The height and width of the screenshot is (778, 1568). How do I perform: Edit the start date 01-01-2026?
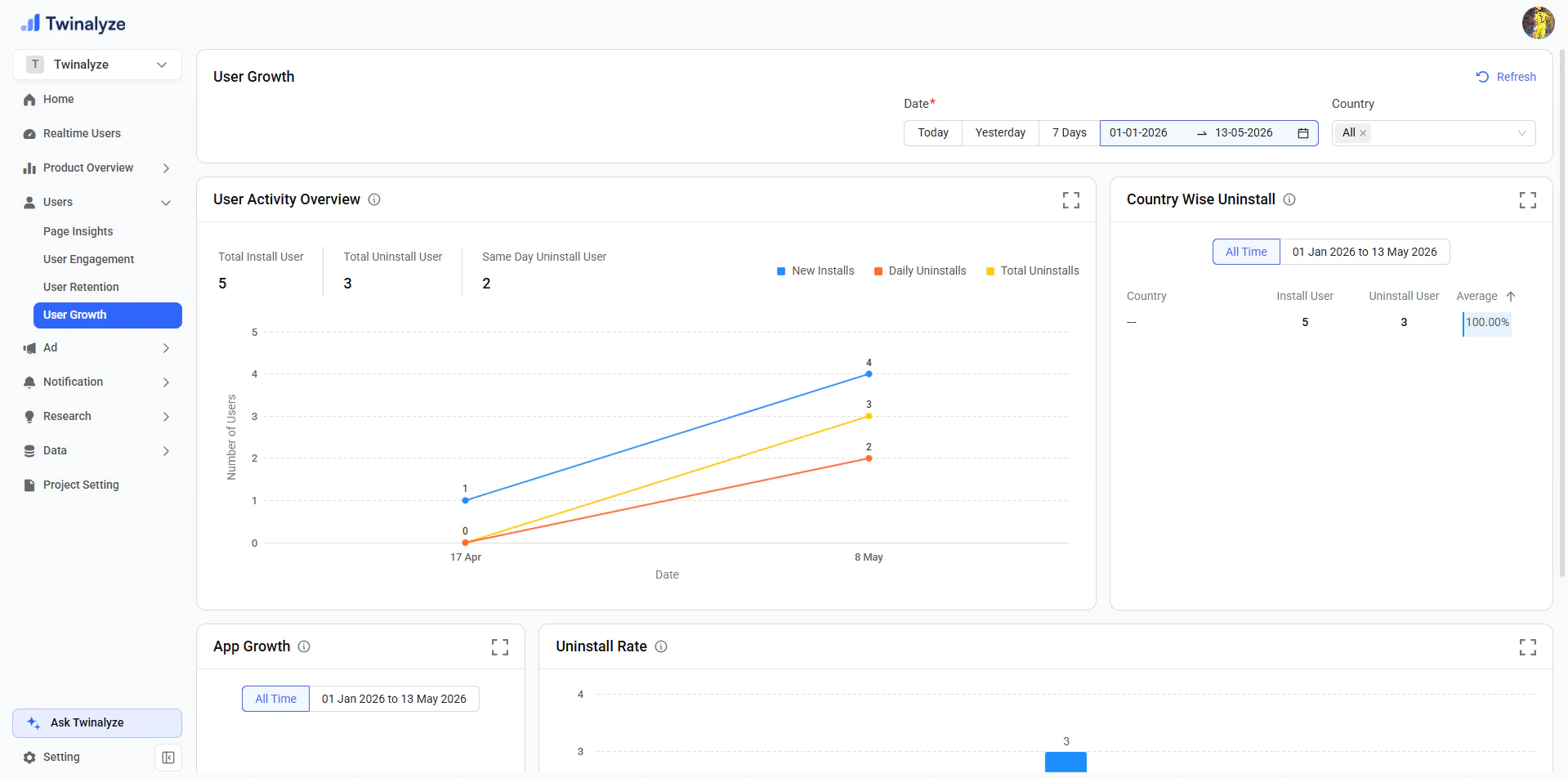tap(1138, 133)
